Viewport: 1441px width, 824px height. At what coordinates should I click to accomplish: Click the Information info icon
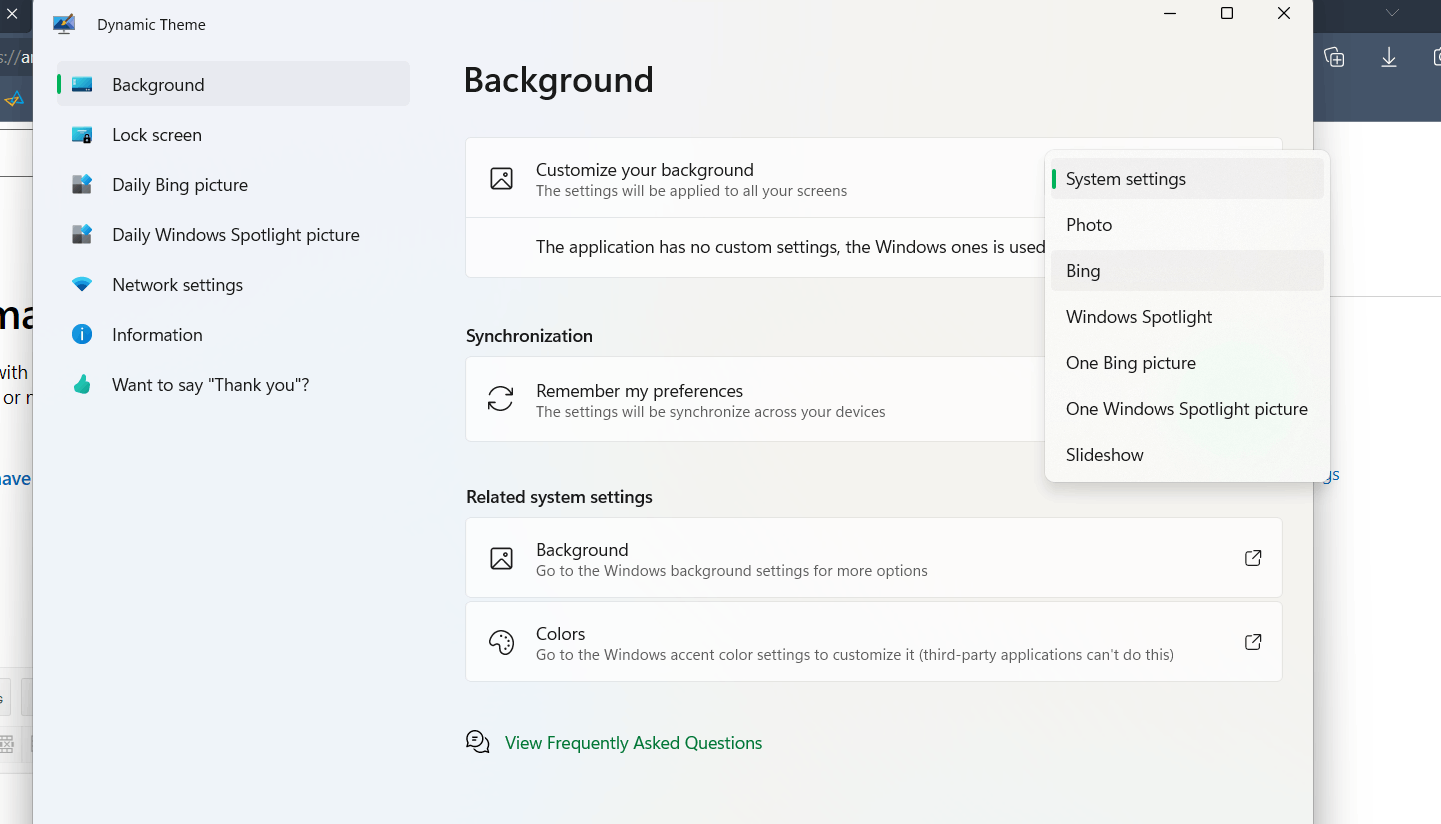(x=81, y=334)
